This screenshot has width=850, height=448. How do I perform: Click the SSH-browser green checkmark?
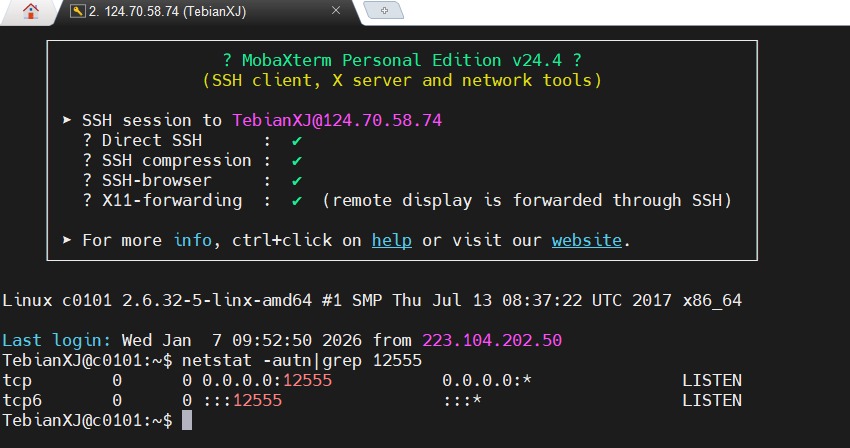tap(297, 181)
